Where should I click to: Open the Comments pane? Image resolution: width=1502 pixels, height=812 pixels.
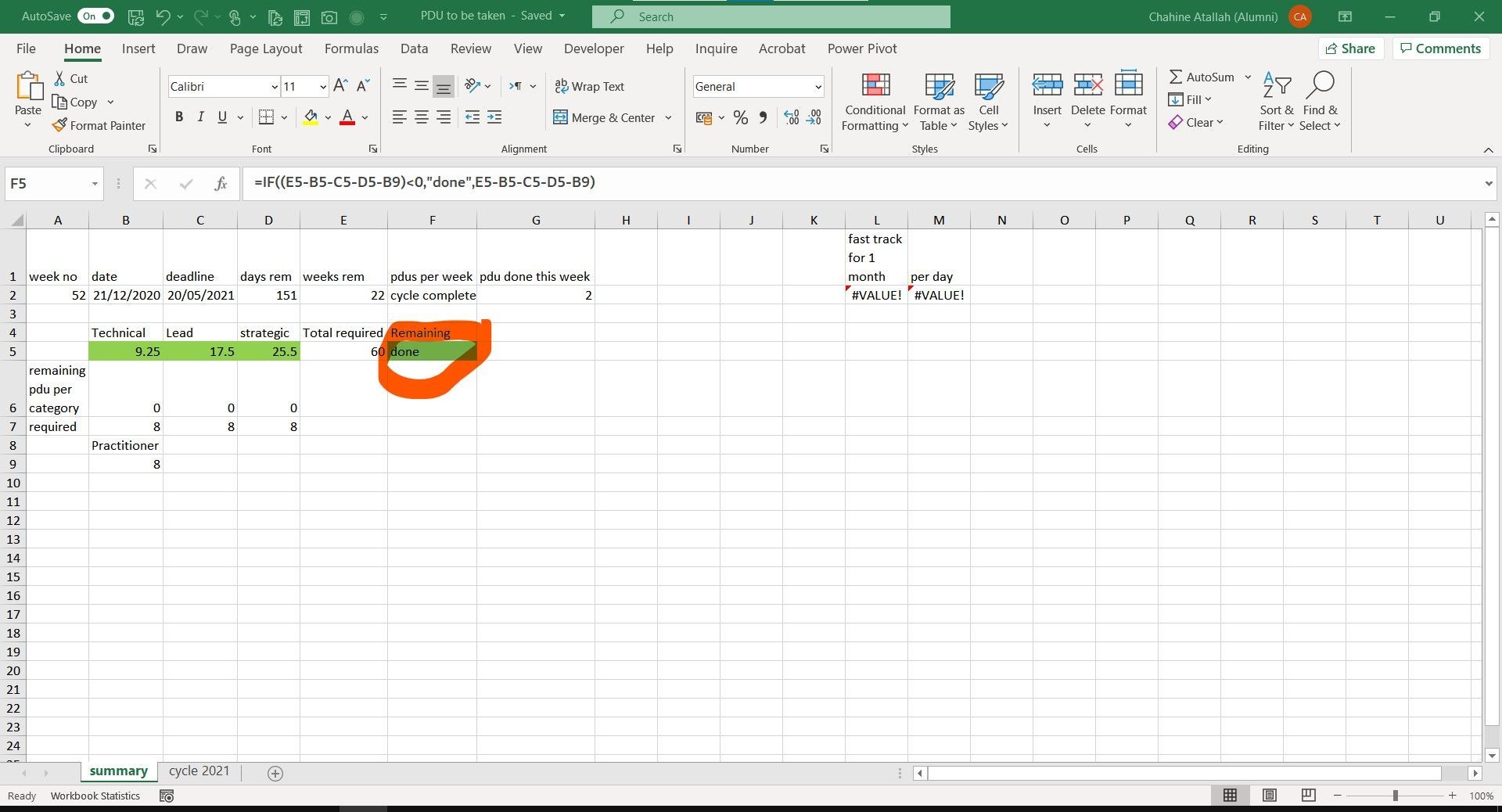click(x=1440, y=49)
